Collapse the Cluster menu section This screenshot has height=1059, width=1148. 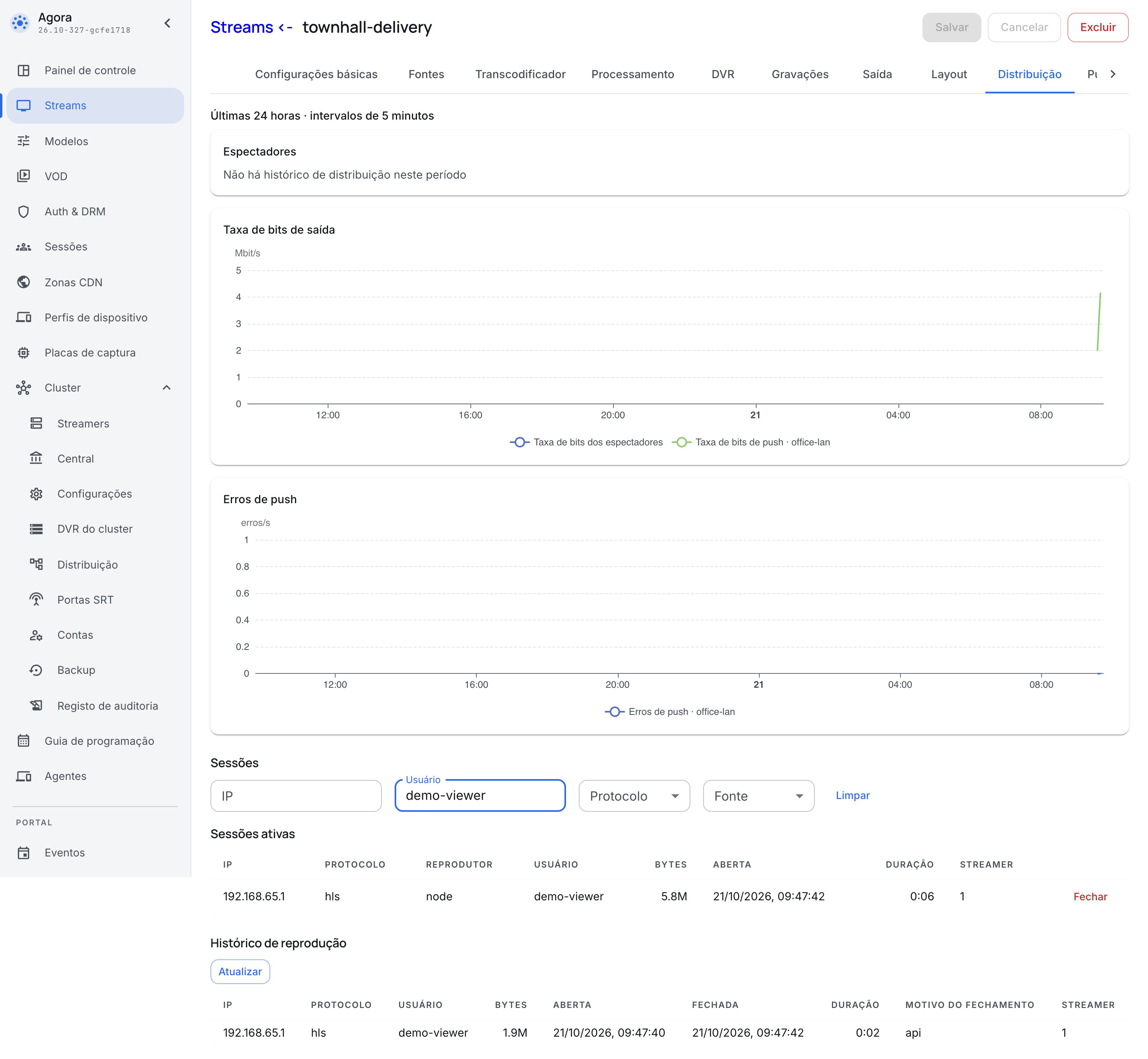tap(167, 388)
